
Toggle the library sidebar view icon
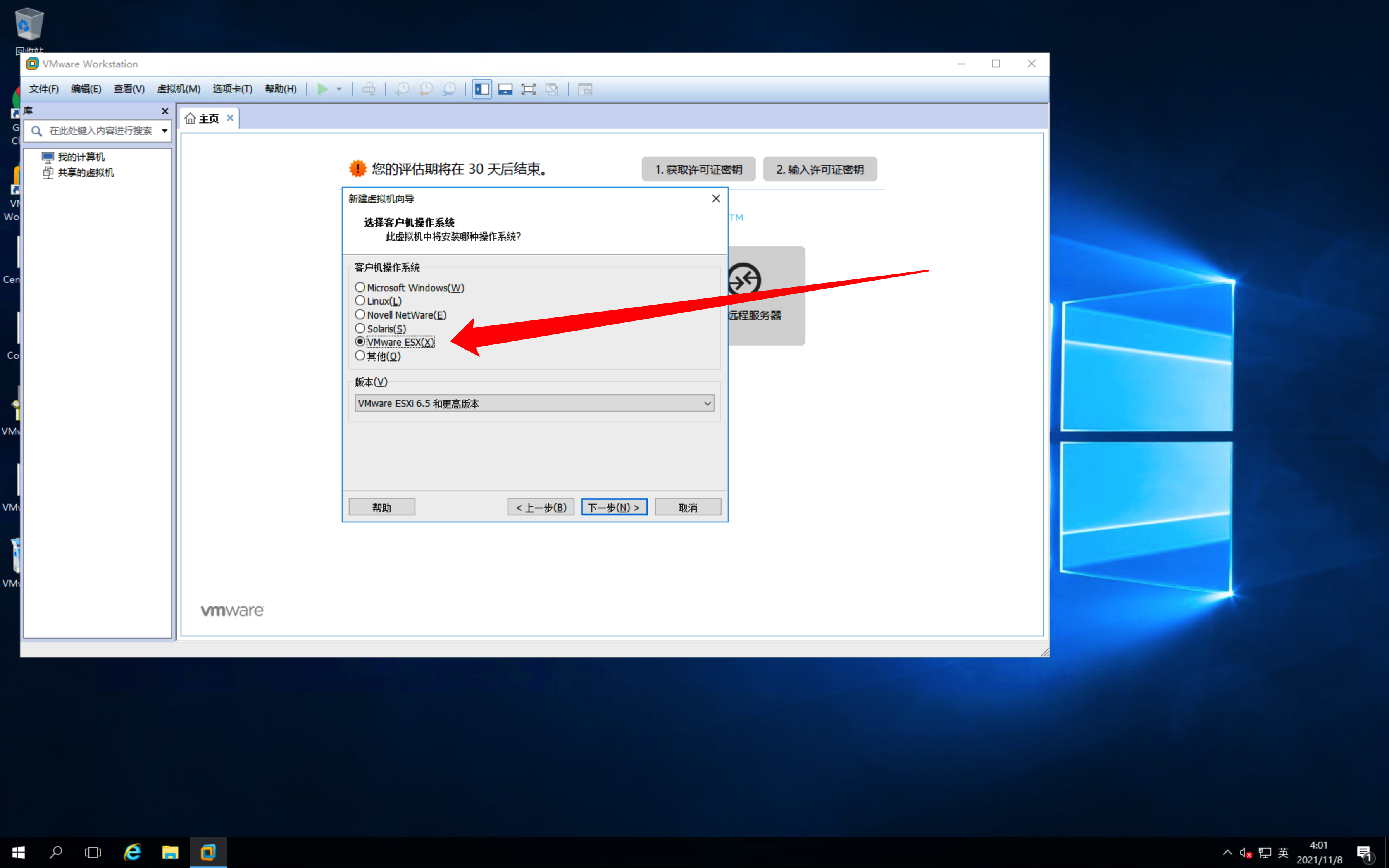click(x=482, y=89)
